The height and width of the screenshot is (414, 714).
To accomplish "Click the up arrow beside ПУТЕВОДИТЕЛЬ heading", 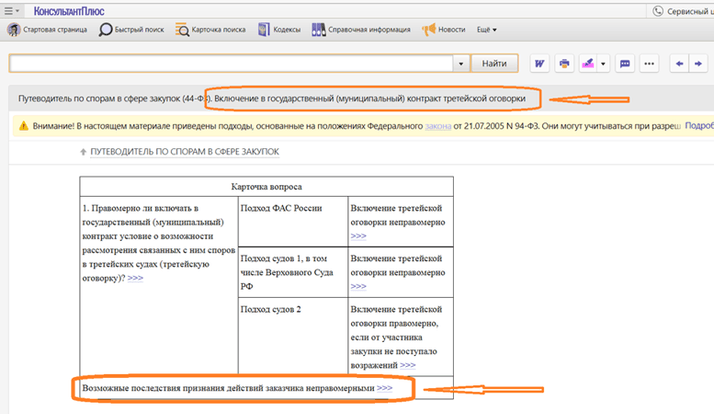I will (83, 152).
